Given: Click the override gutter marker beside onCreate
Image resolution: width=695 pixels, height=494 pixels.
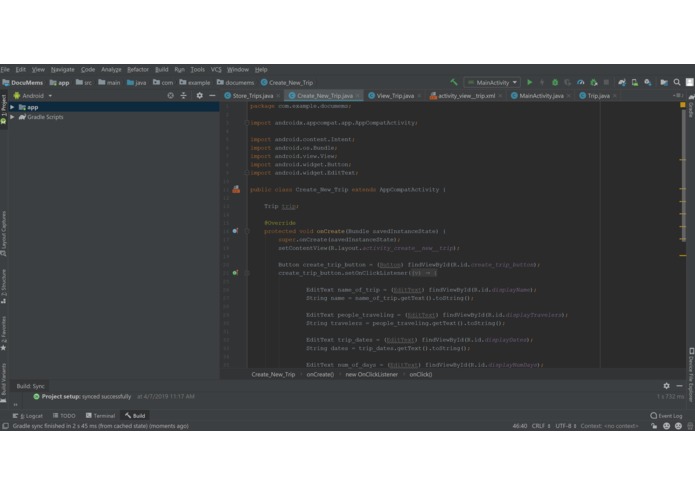Looking at the screenshot, I should coord(235,231).
